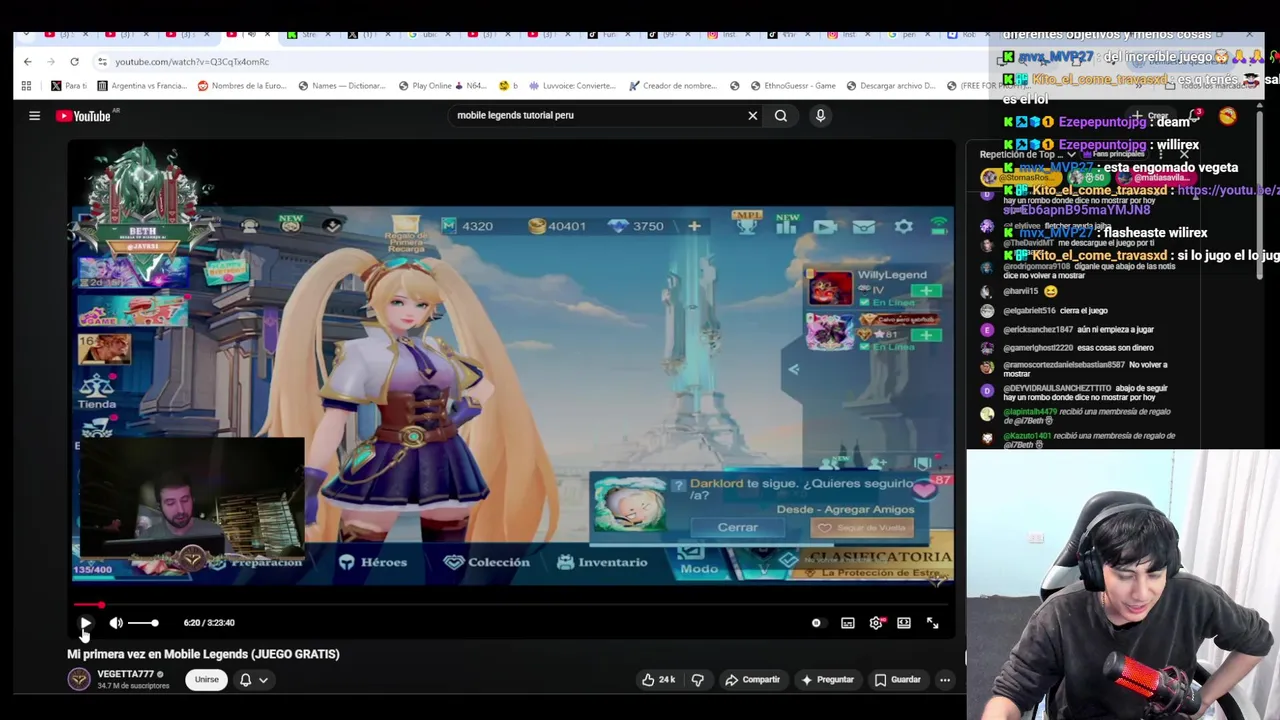Toggle subtitles in the video player
1280x720 pixels.
point(848,623)
